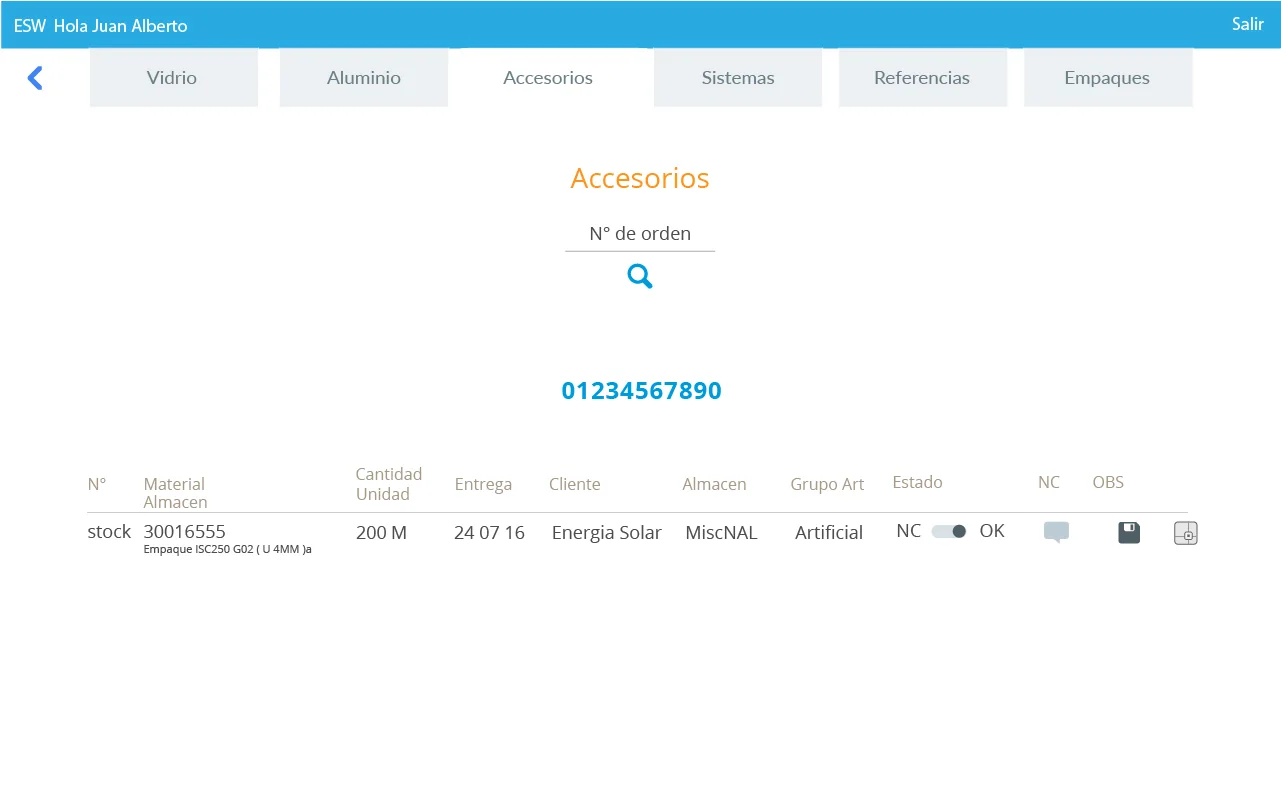Log out with the Salir link
This screenshot has height=800, width=1281.
(x=1248, y=24)
